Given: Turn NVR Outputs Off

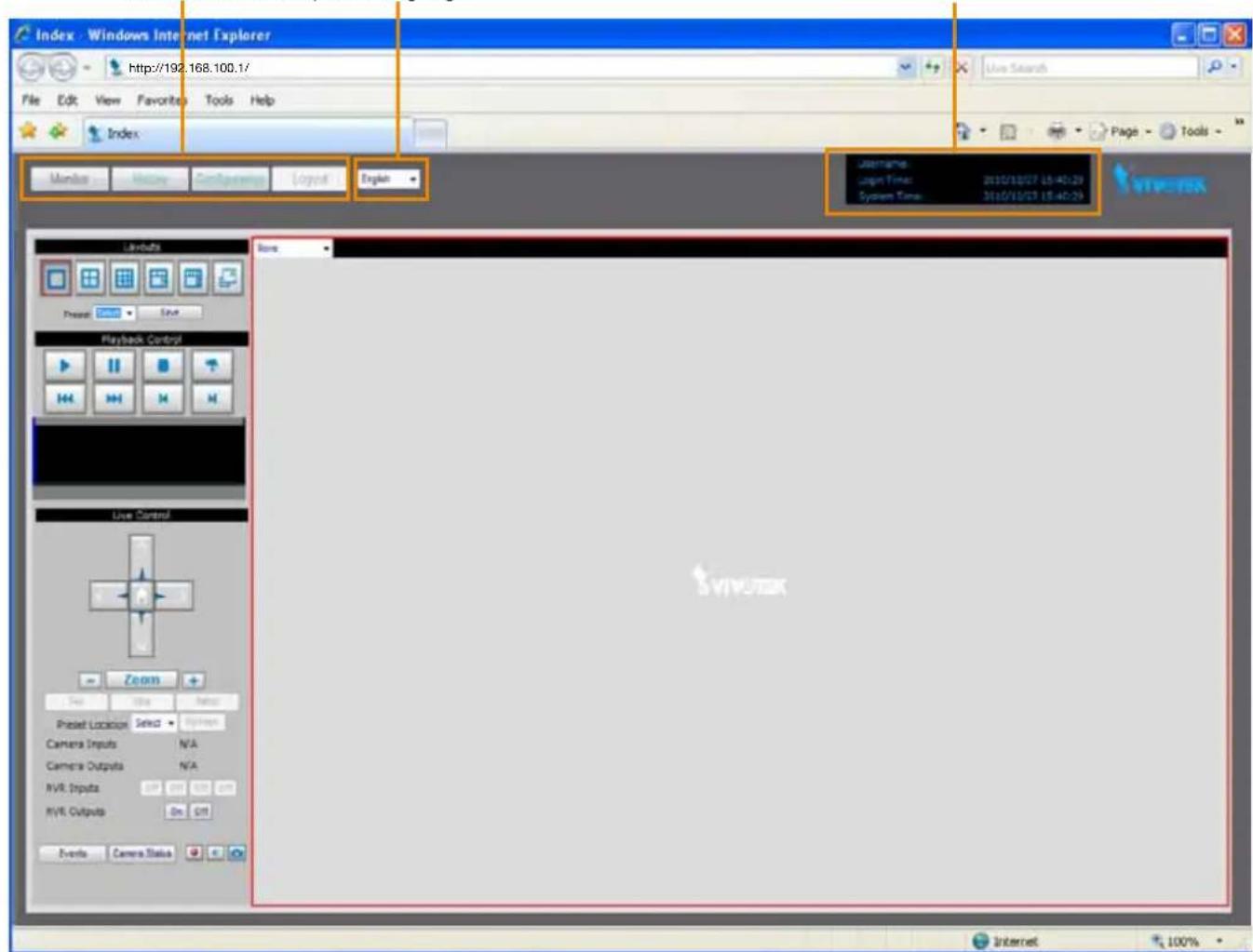Looking at the screenshot, I should 200,811.
